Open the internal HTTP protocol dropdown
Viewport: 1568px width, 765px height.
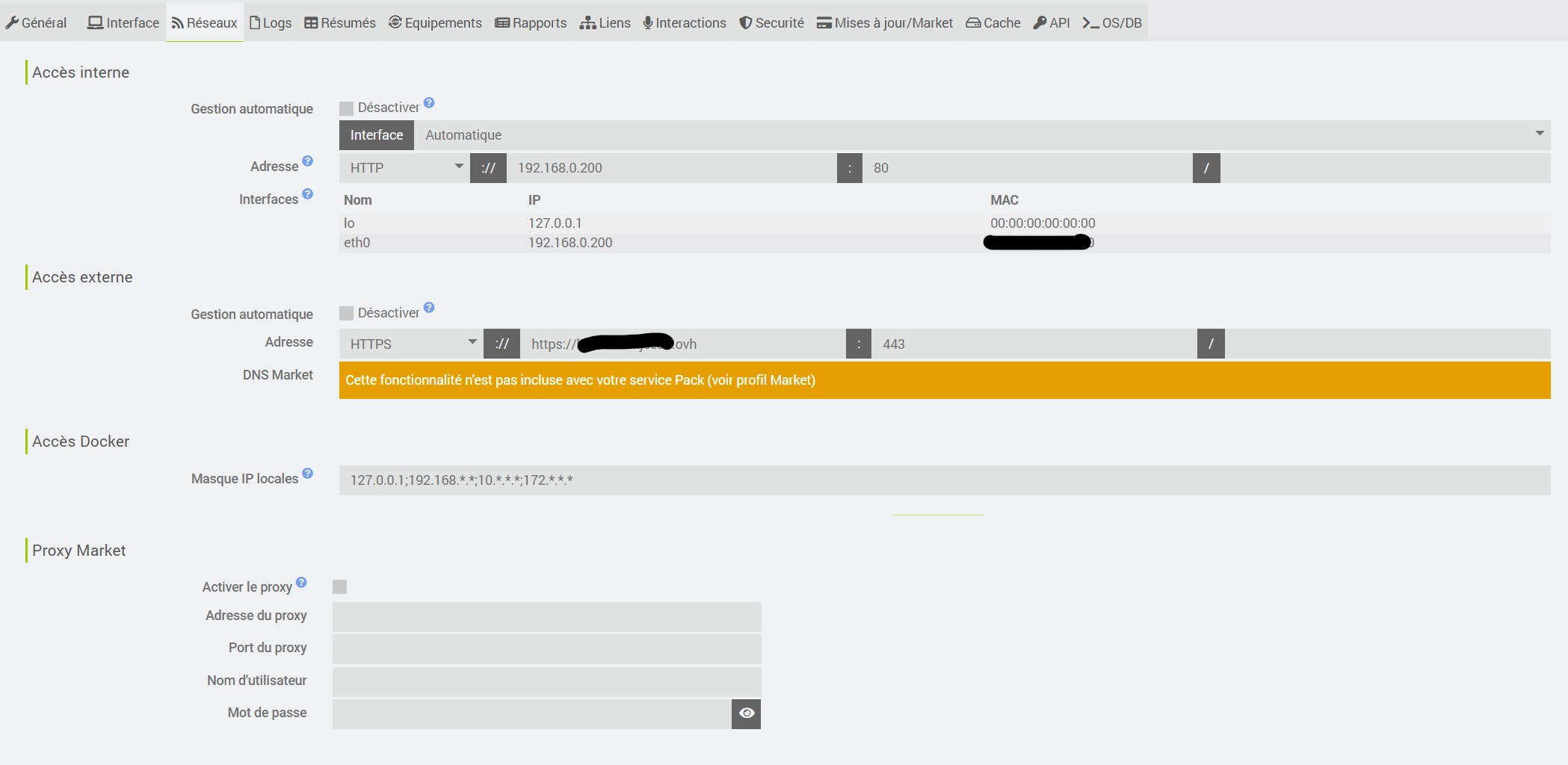point(404,168)
